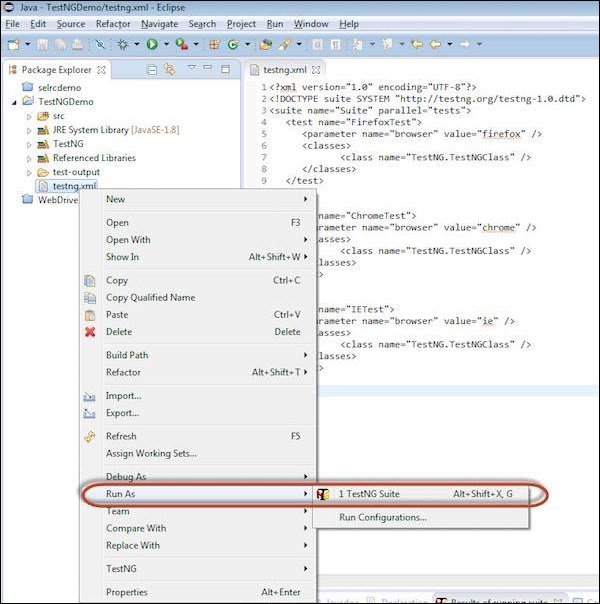Screen dimensions: 600x604
Task: Open the Search dropdown arrow
Action: (299, 44)
